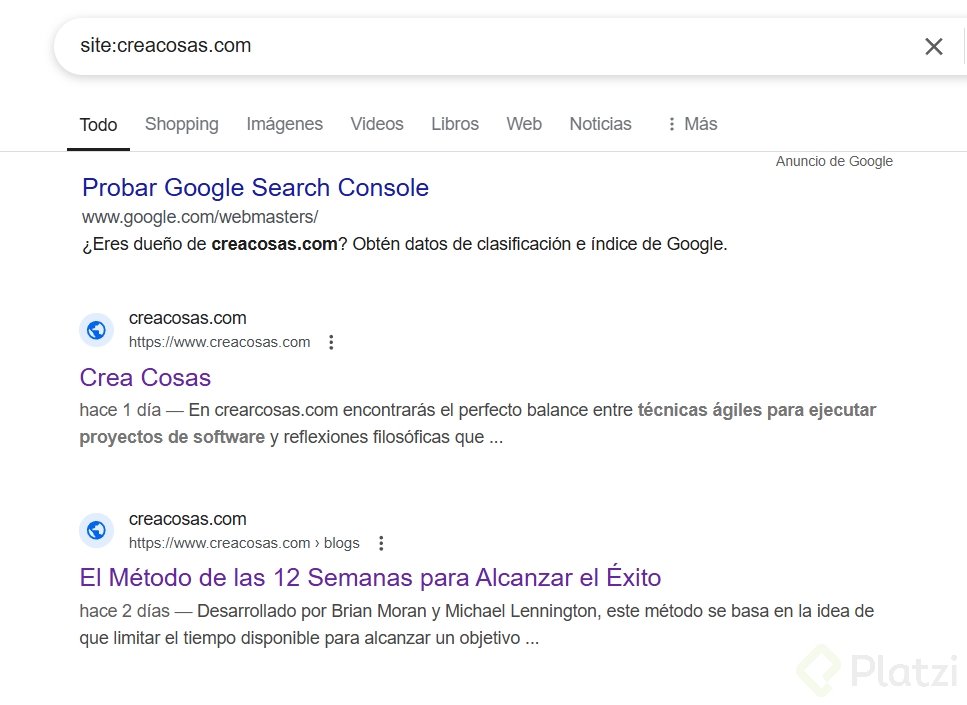Click the www.google.com/webmasters/ URL text
The height and width of the screenshot is (705, 967).
point(200,217)
